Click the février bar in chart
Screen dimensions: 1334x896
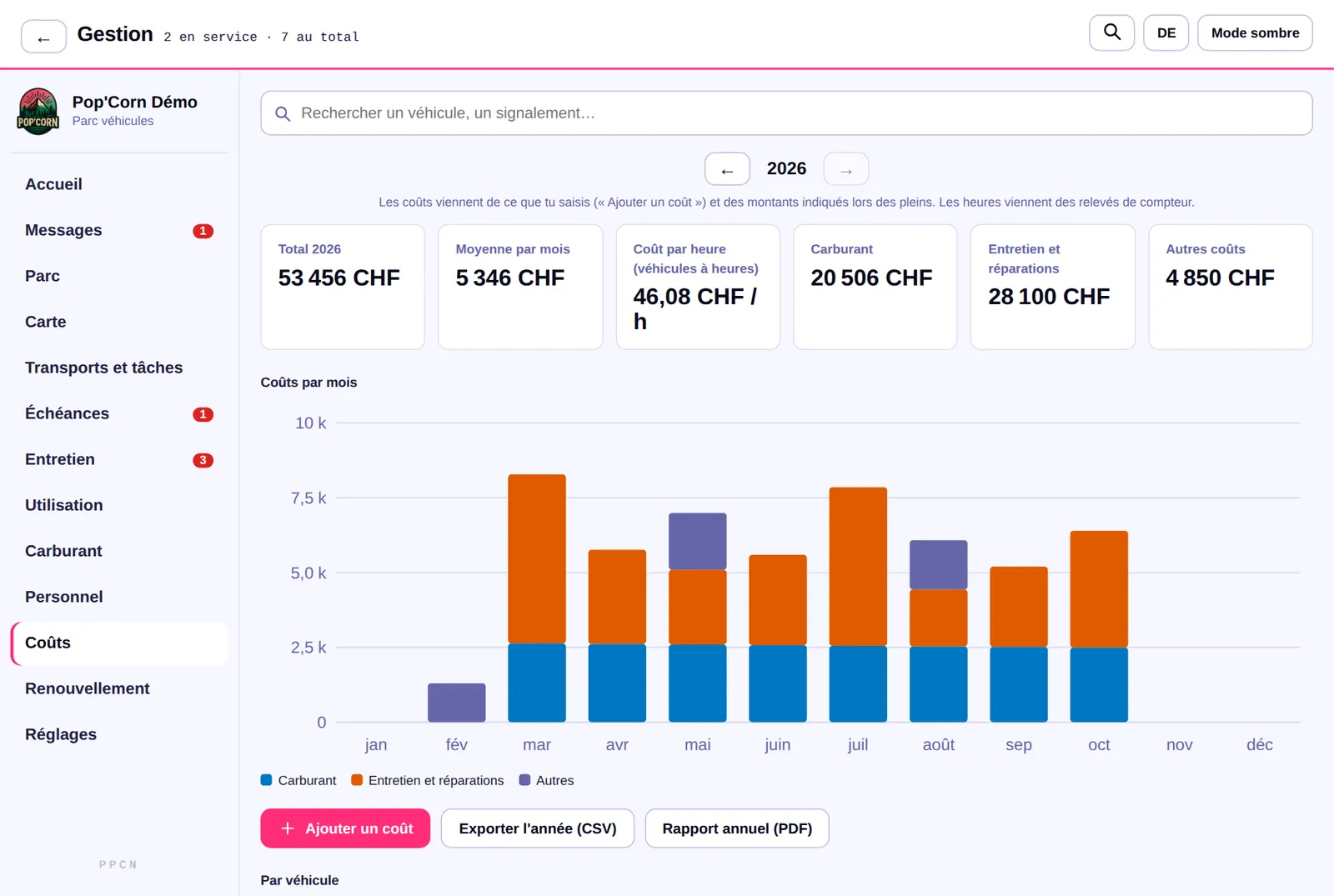tap(457, 703)
